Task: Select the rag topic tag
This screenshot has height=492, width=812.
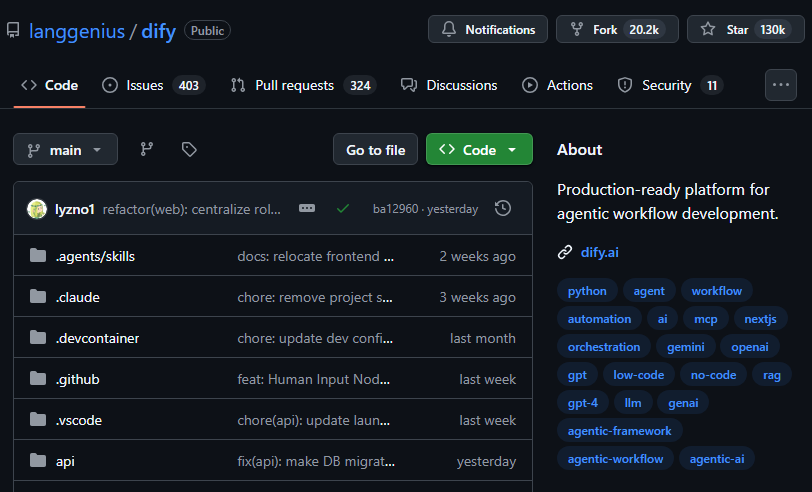Action: (x=772, y=374)
